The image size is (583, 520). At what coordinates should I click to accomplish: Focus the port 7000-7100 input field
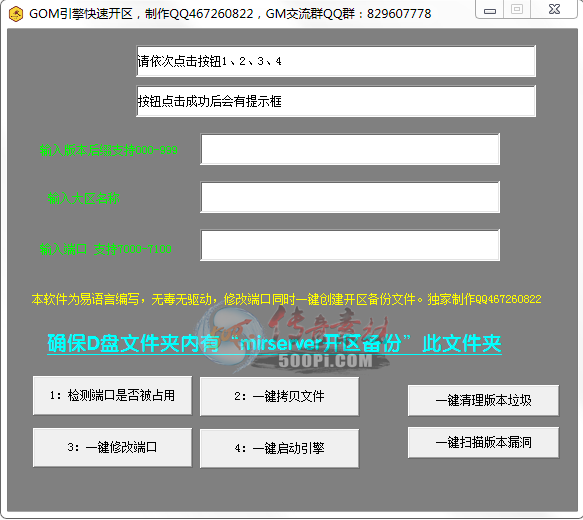tap(350, 245)
